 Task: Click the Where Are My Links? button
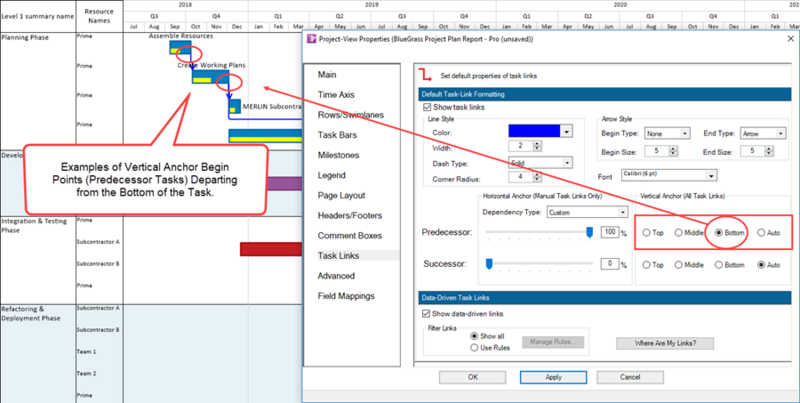665,343
